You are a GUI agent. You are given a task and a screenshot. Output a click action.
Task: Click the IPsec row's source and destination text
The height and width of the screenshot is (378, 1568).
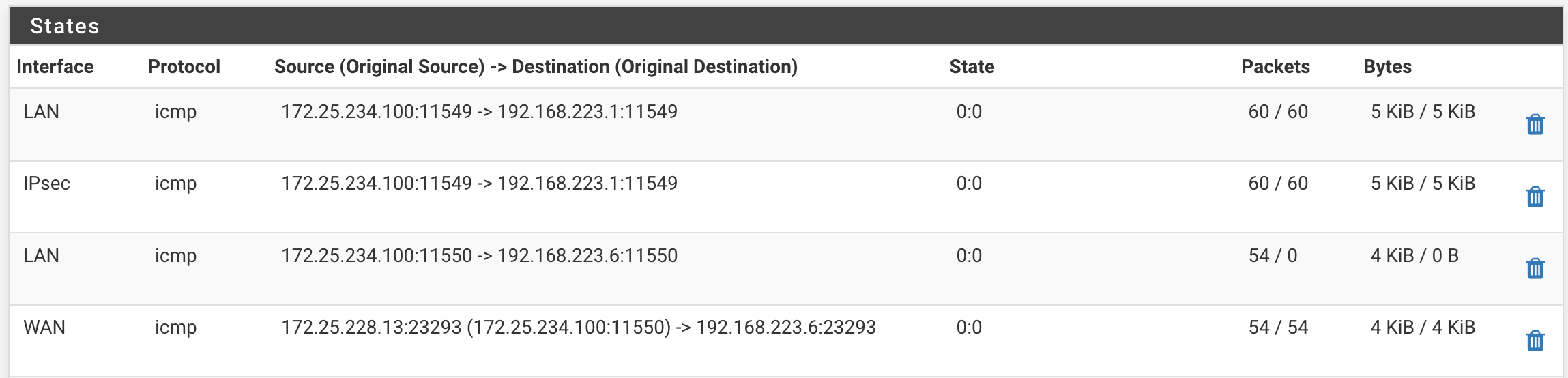pos(479,184)
